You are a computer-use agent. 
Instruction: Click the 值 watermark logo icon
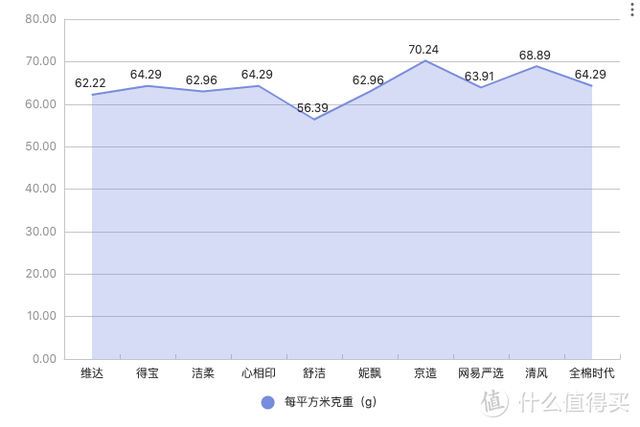(495, 401)
